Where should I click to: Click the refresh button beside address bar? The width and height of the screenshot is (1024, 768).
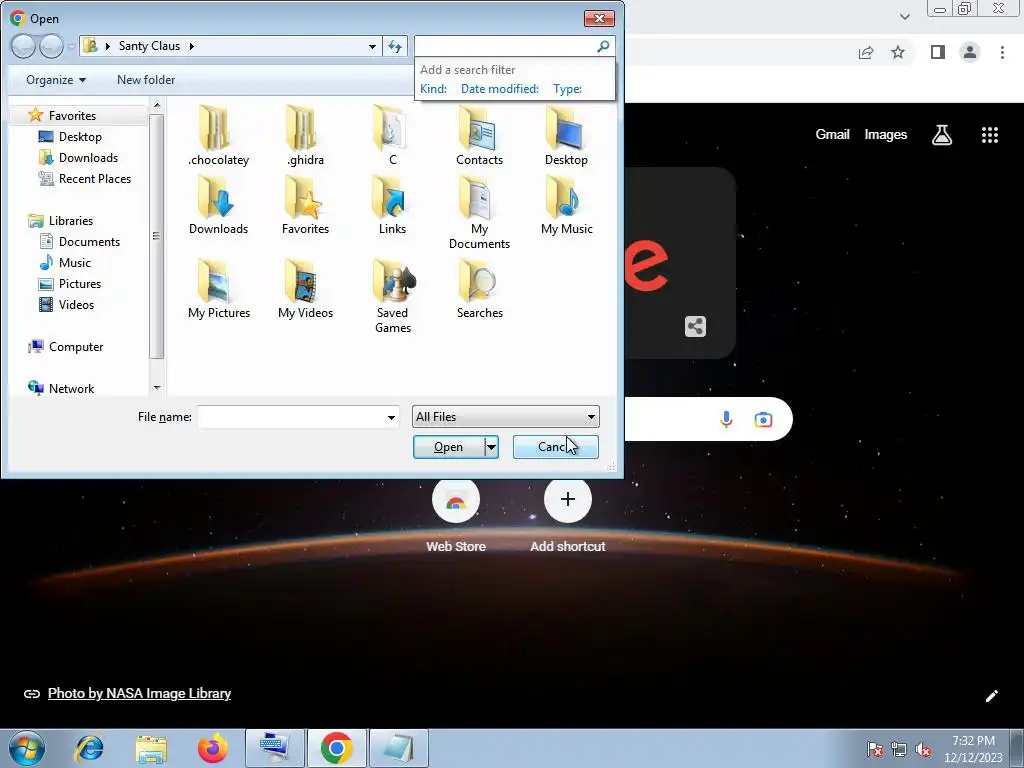[x=395, y=46]
